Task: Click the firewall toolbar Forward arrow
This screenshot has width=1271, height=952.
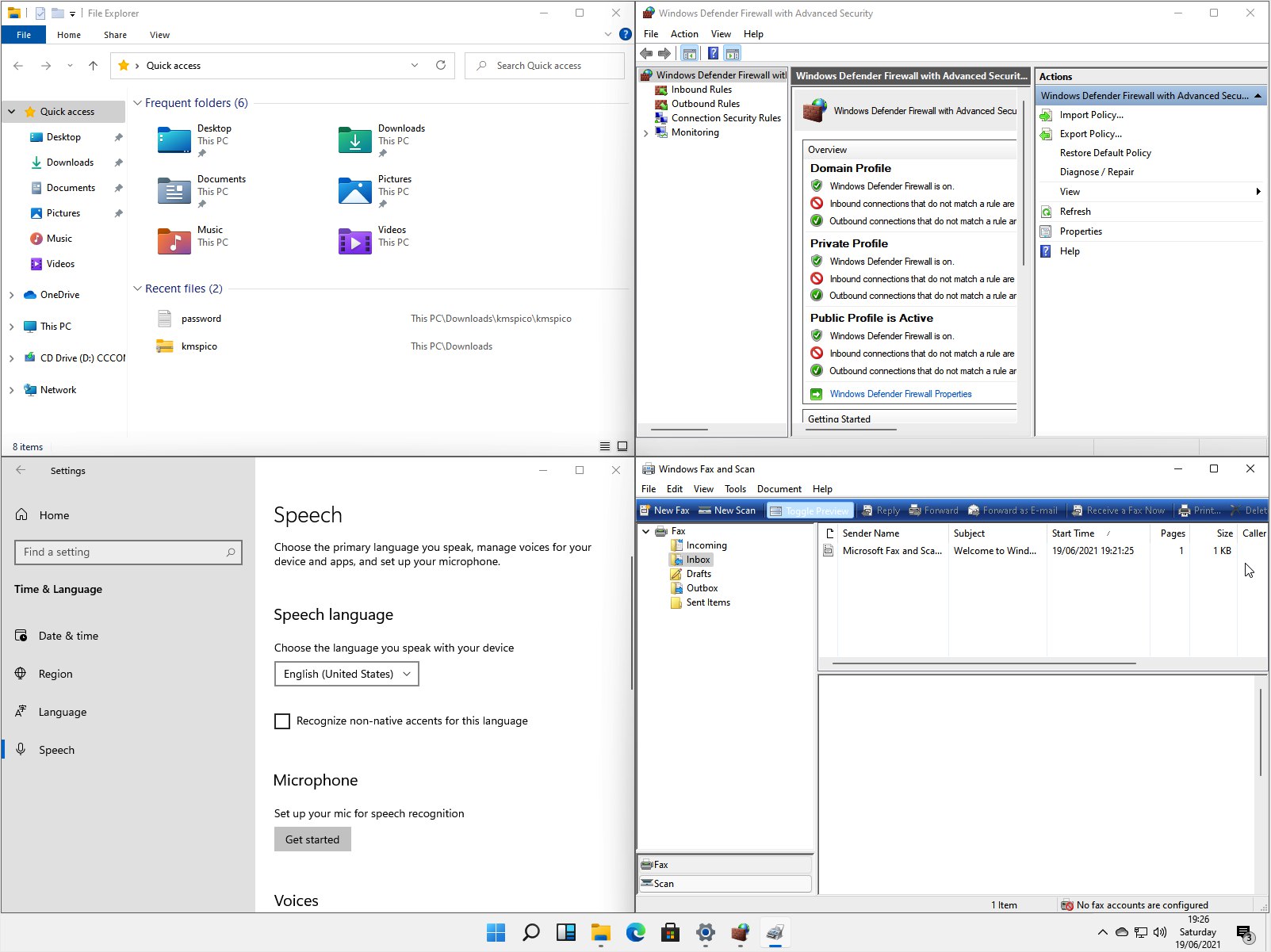Action: [x=664, y=54]
